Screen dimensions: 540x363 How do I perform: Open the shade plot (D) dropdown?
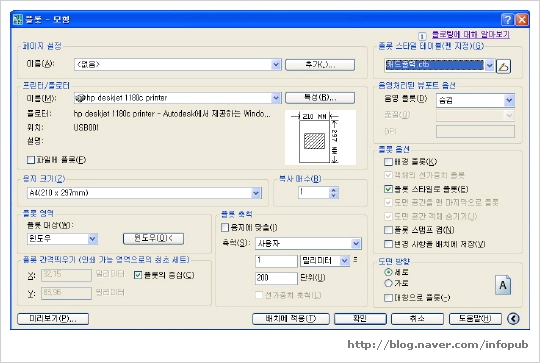tap(509, 101)
